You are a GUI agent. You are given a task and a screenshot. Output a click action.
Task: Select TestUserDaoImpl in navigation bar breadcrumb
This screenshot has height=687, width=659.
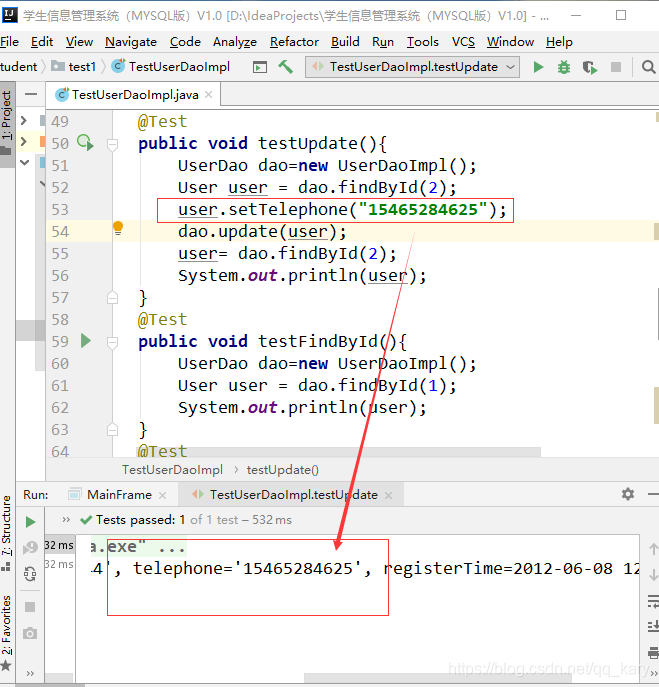coord(171,67)
